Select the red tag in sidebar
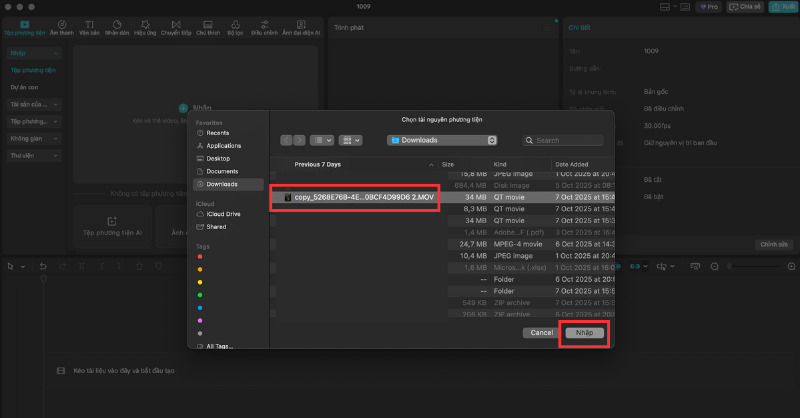This screenshot has width=800, height=418. [200, 256]
